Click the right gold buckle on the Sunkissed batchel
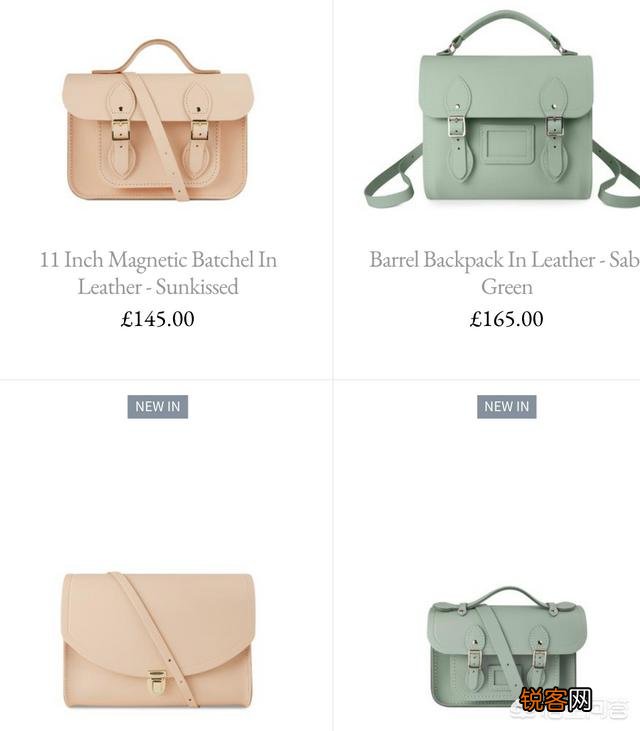Screen dimensions: 640x731 199,129
